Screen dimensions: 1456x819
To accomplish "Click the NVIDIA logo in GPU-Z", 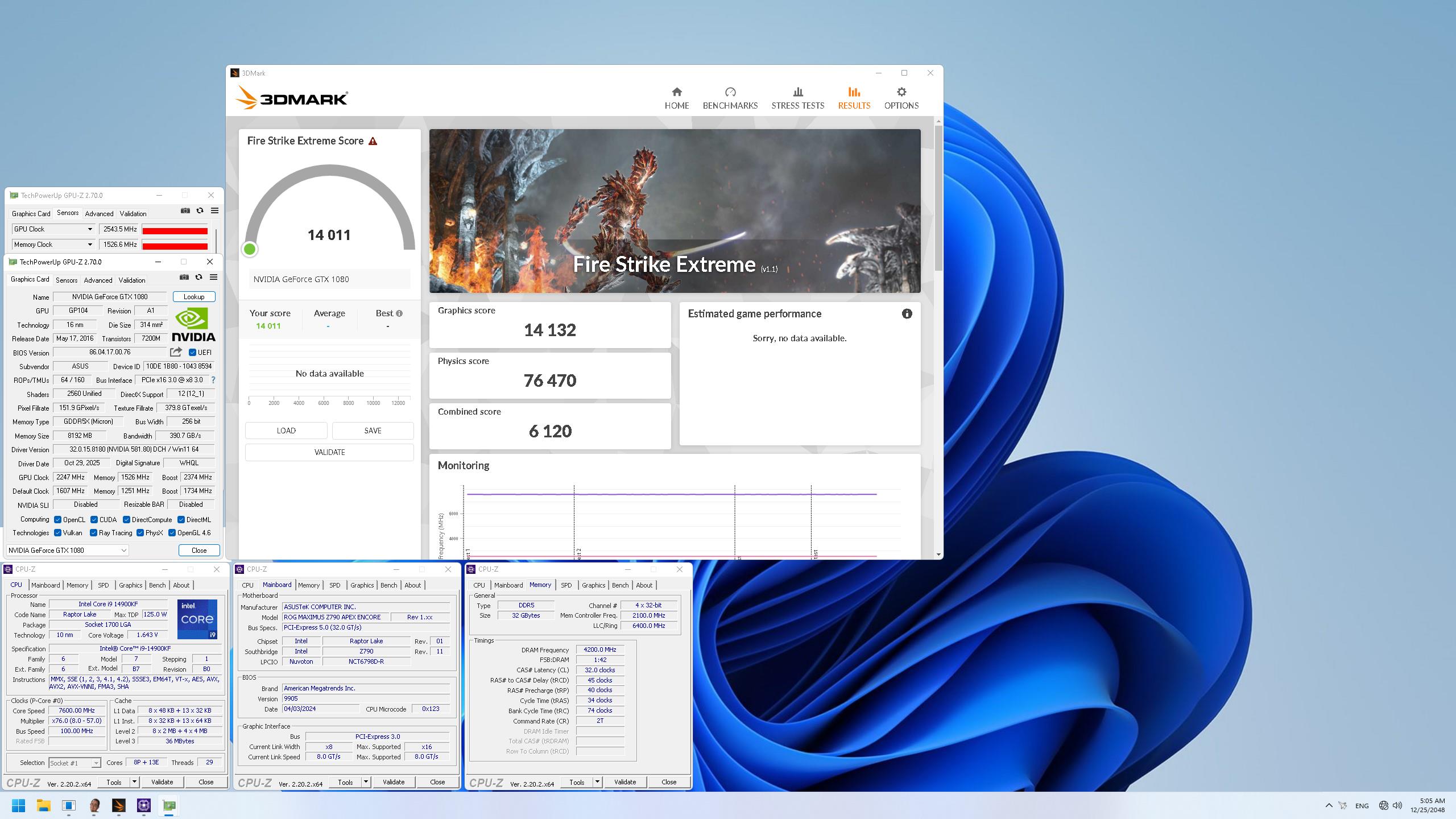I will click(x=193, y=324).
